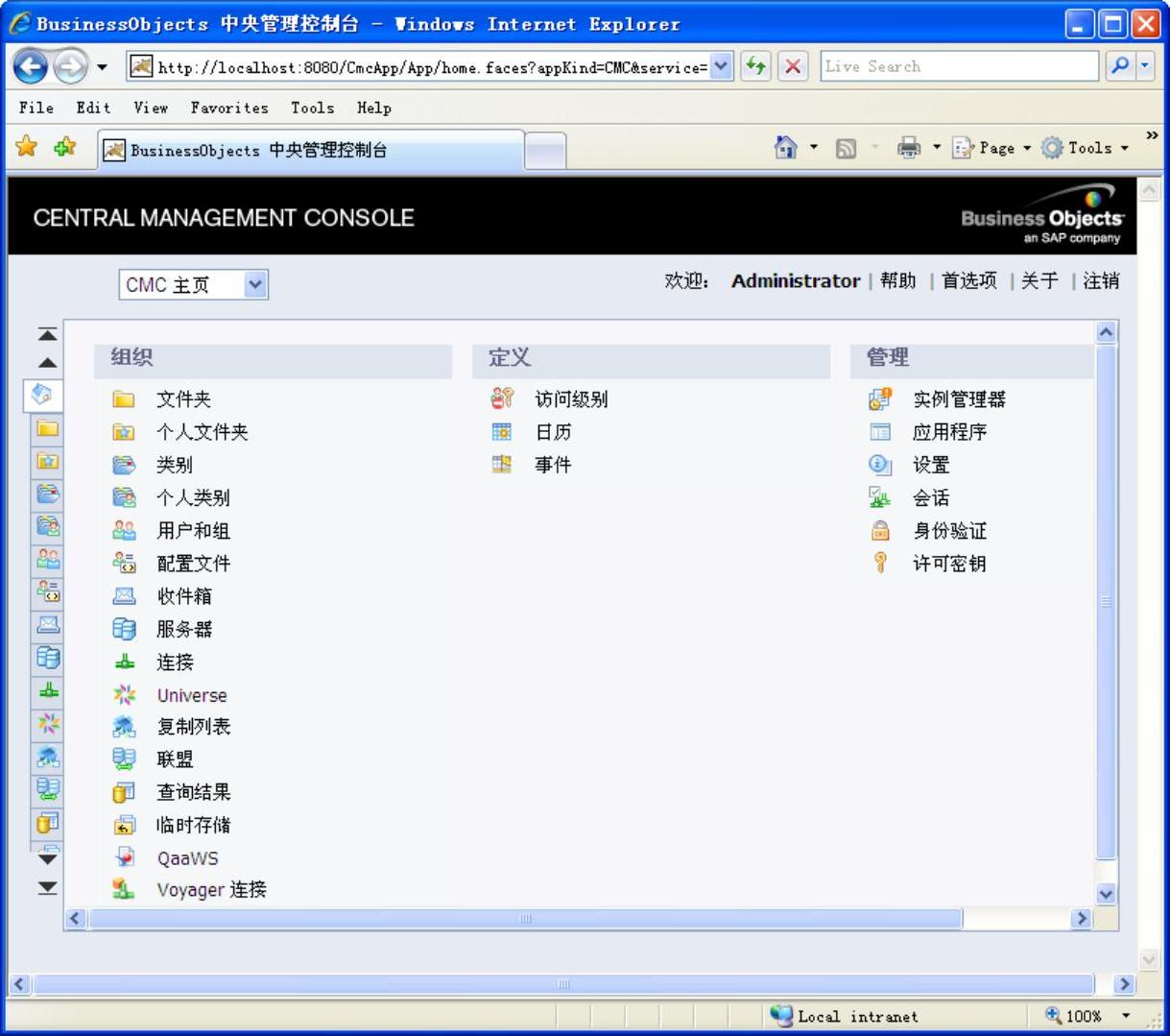Image resolution: width=1170 pixels, height=1036 pixels.
Task: Jump to bottom of sidebar navigation
Action: (47, 888)
